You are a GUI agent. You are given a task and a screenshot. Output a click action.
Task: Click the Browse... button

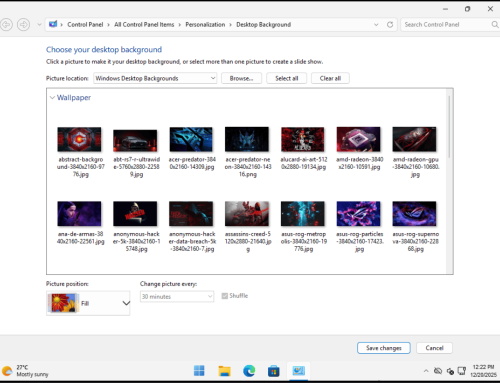241,78
